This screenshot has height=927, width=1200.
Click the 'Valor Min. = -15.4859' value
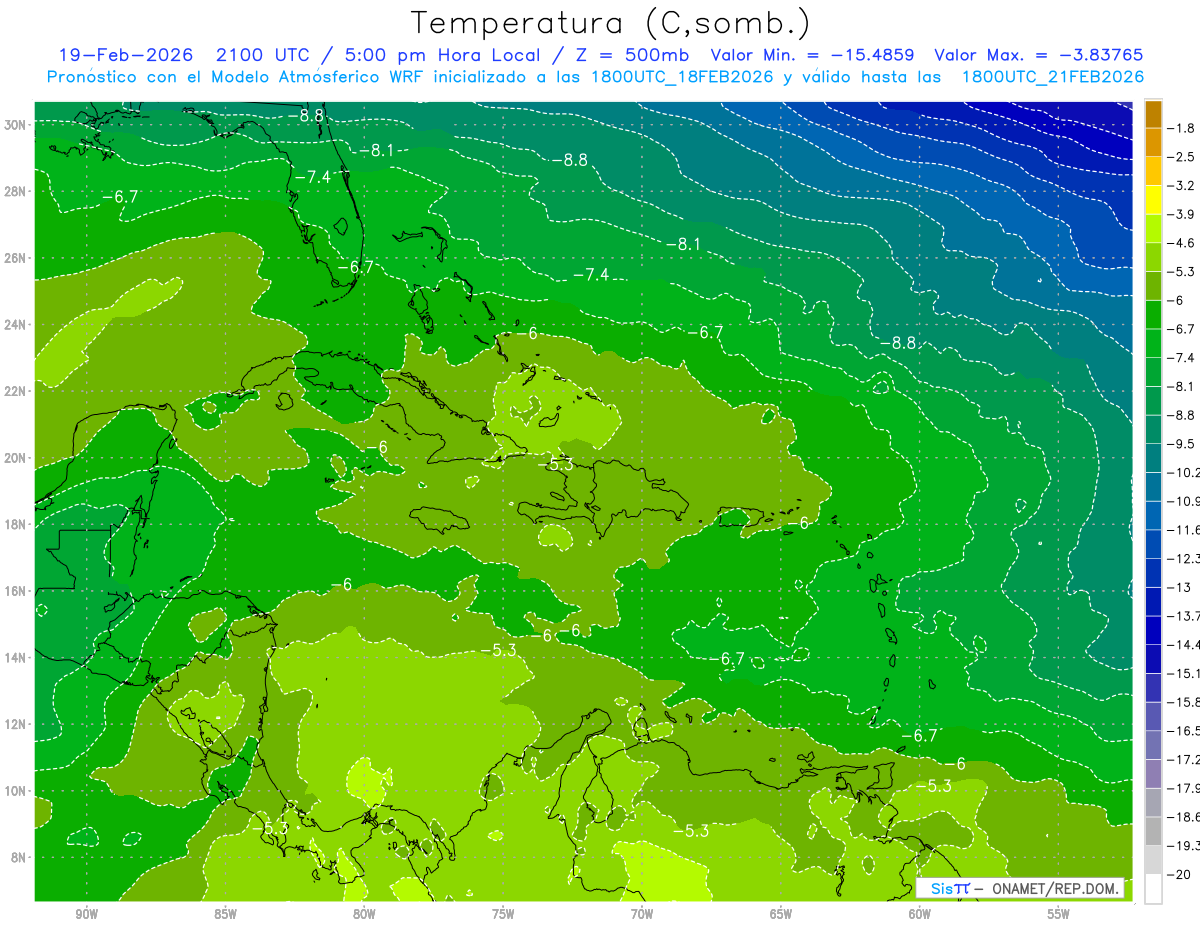(x=815, y=55)
